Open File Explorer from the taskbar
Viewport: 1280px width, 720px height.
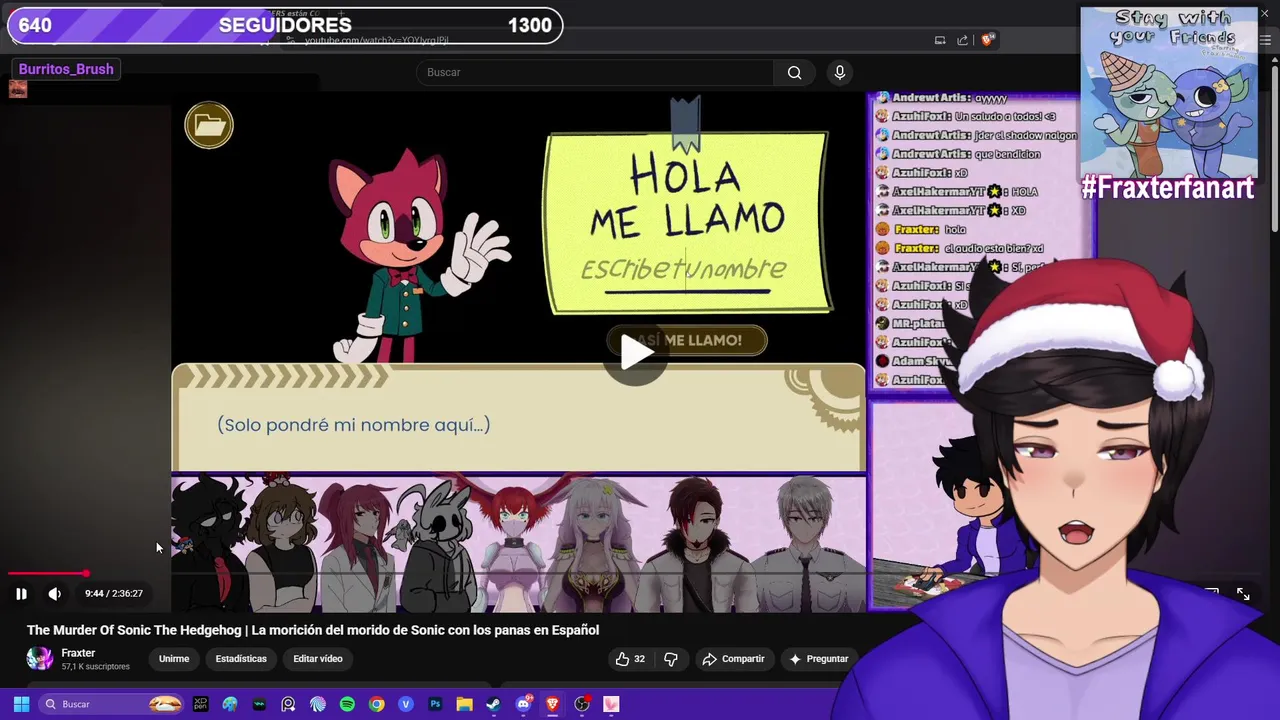[464, 704]
